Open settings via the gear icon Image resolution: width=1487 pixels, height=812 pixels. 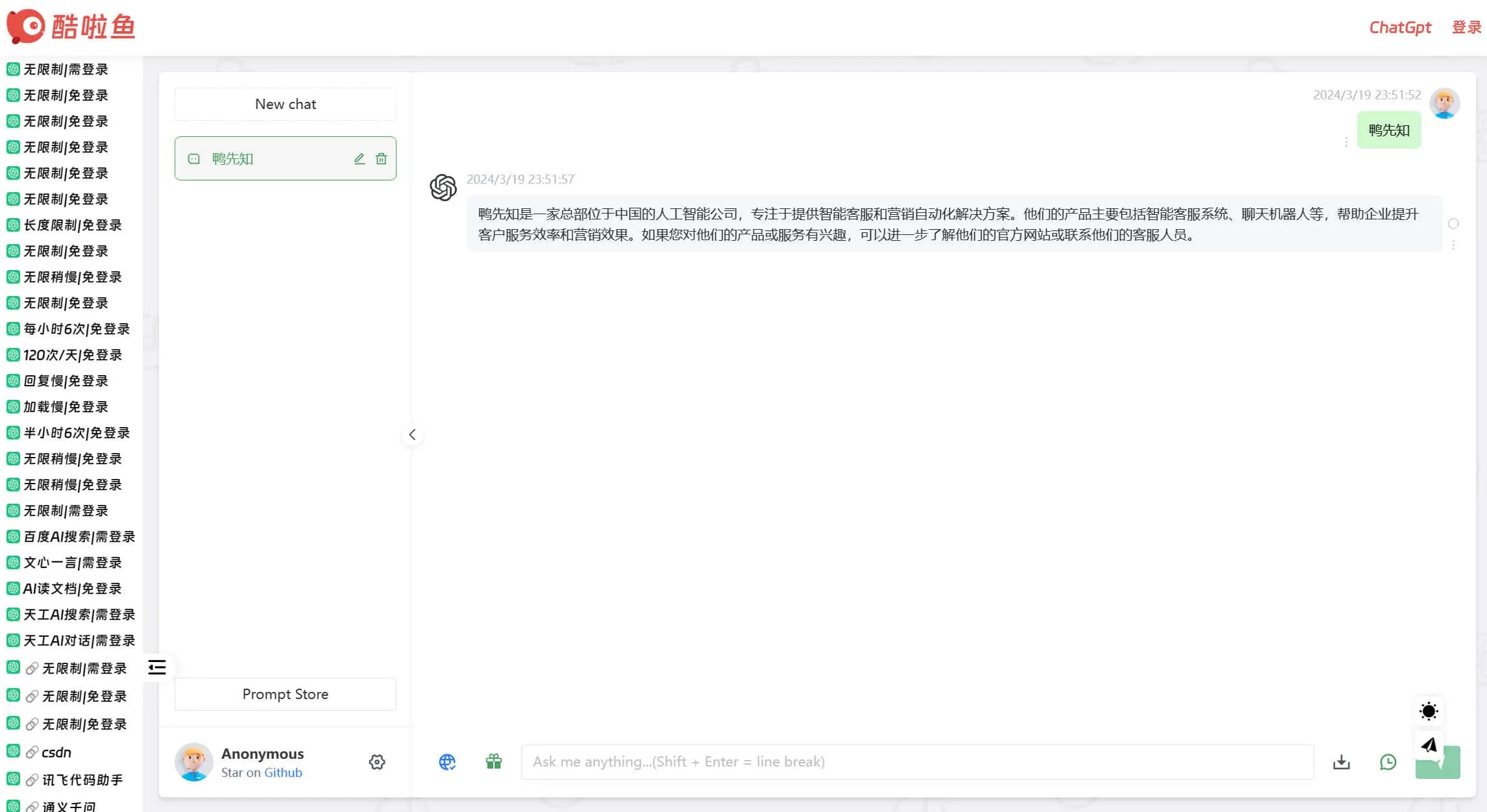tap(377, 762)
